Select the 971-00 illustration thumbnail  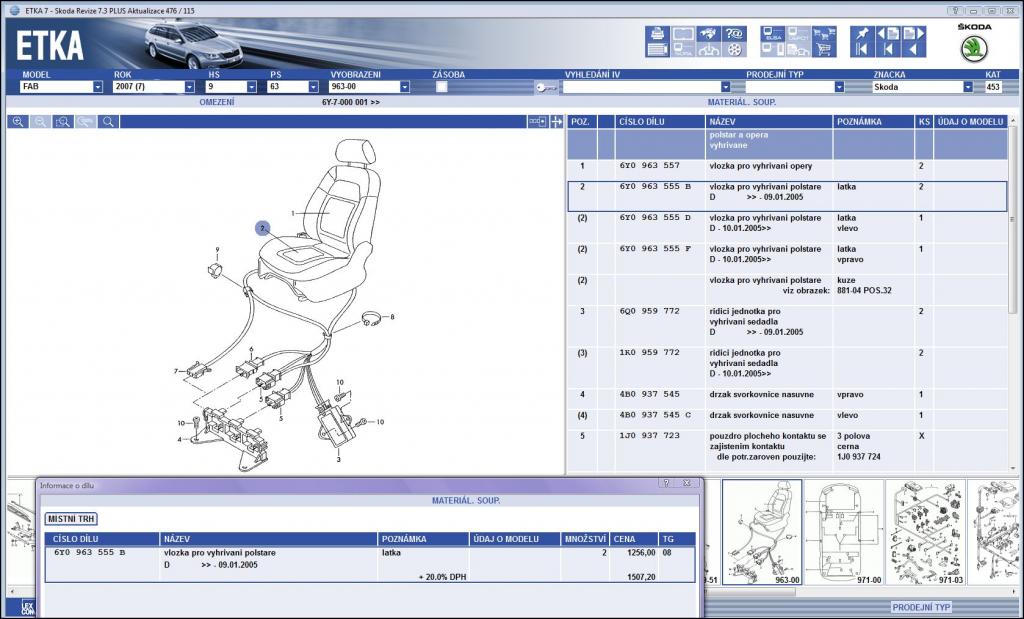coord(844,532)
